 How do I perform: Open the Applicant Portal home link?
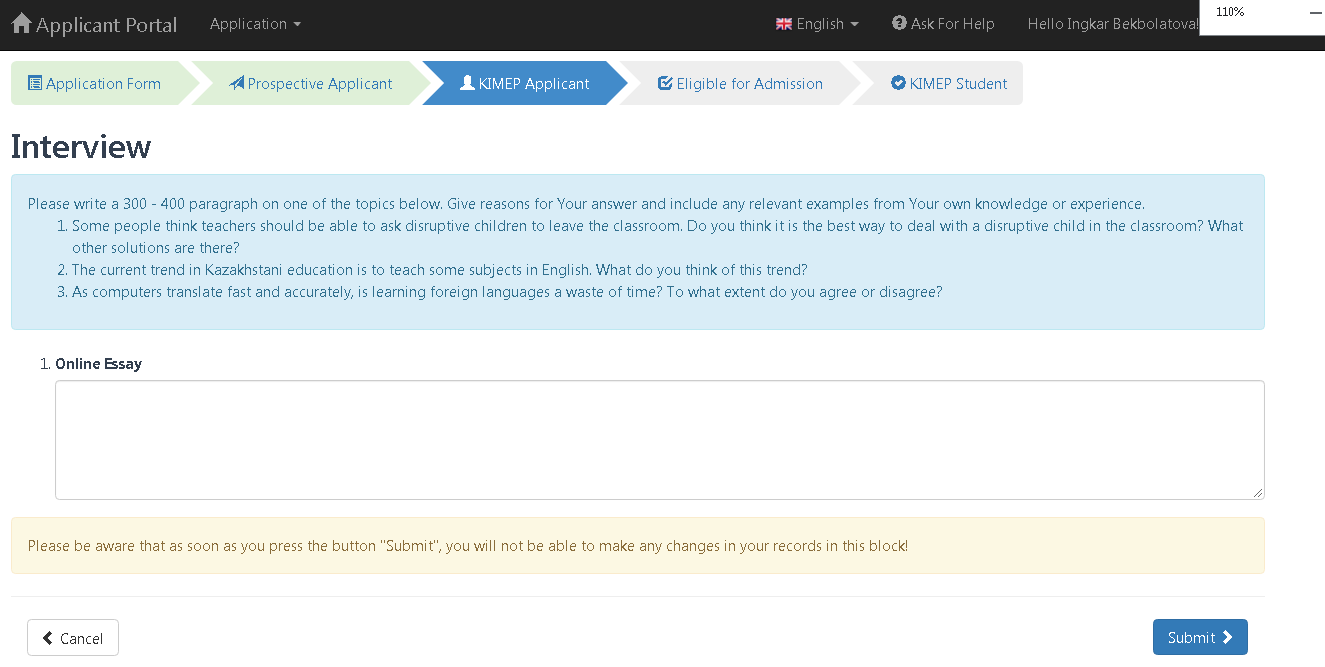(x=94, y=24)
